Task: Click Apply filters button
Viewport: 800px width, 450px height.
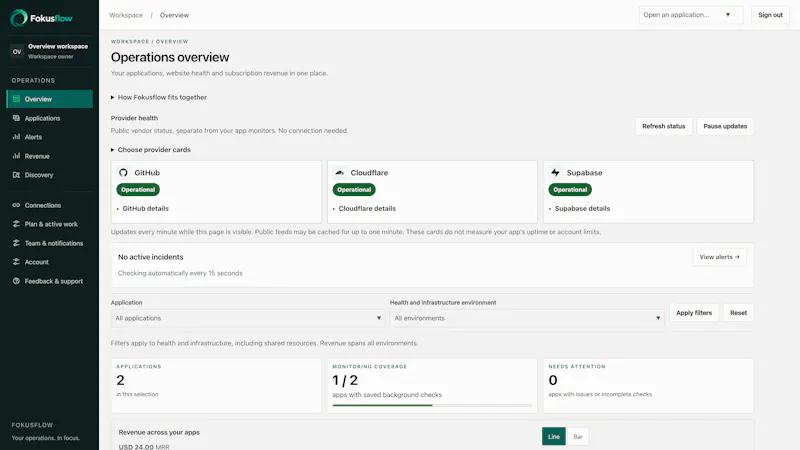Action: click(693, 313)
